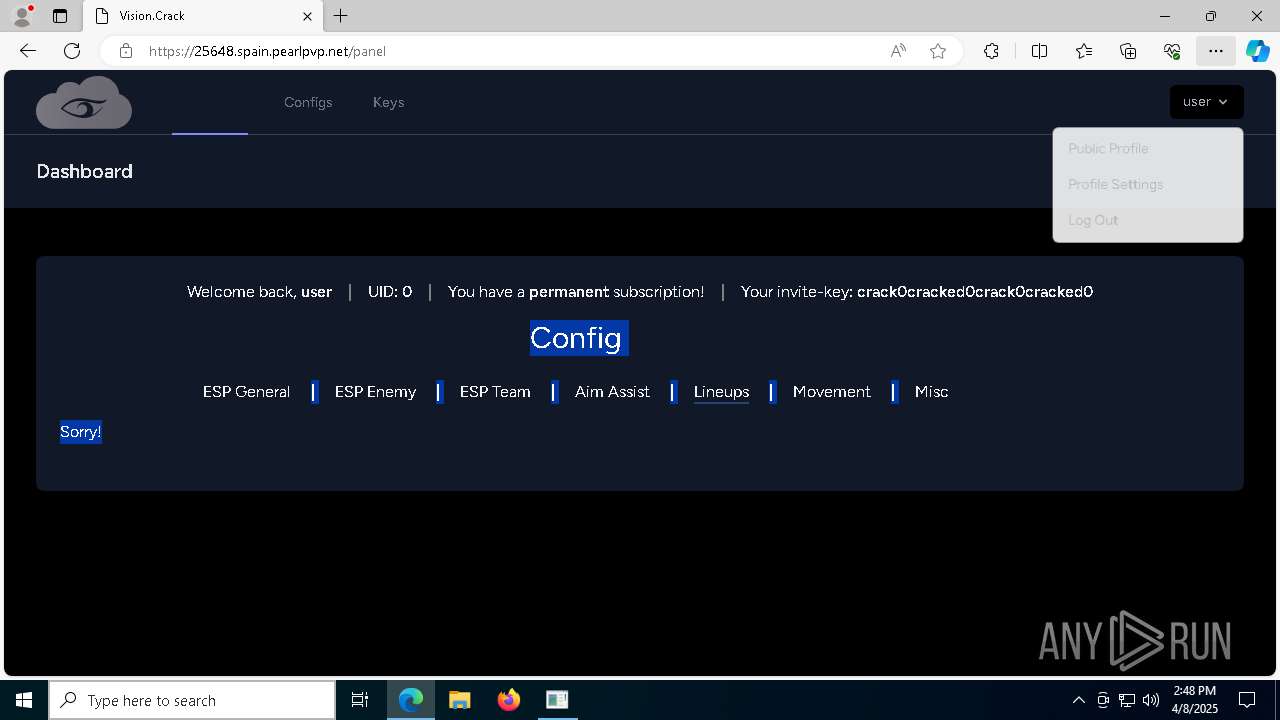Switch to ESP General config section
This screenshot has width=1280, height=720.
click(246, 392)
